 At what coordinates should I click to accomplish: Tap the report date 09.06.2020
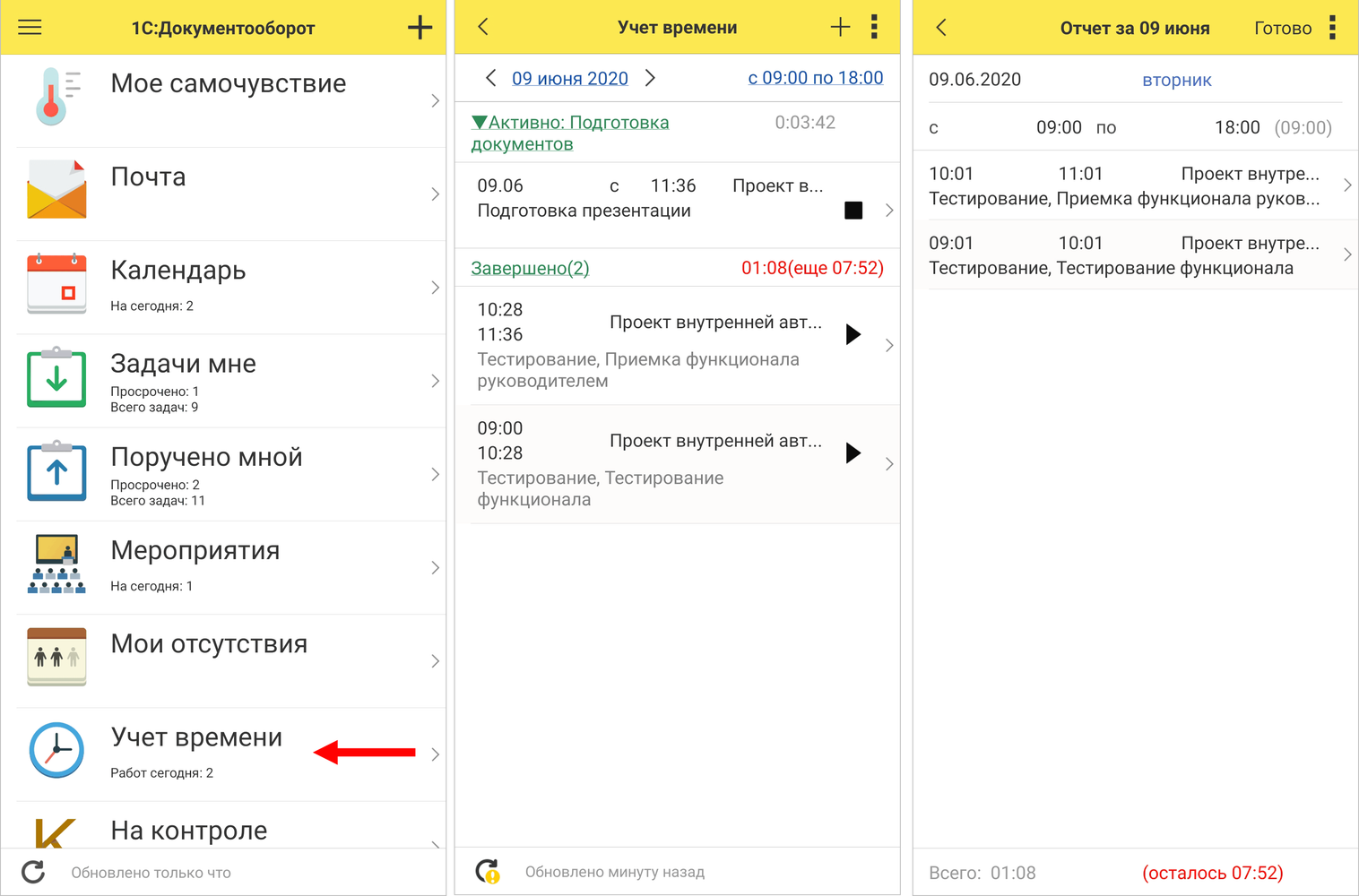click(x=975, y=80)
